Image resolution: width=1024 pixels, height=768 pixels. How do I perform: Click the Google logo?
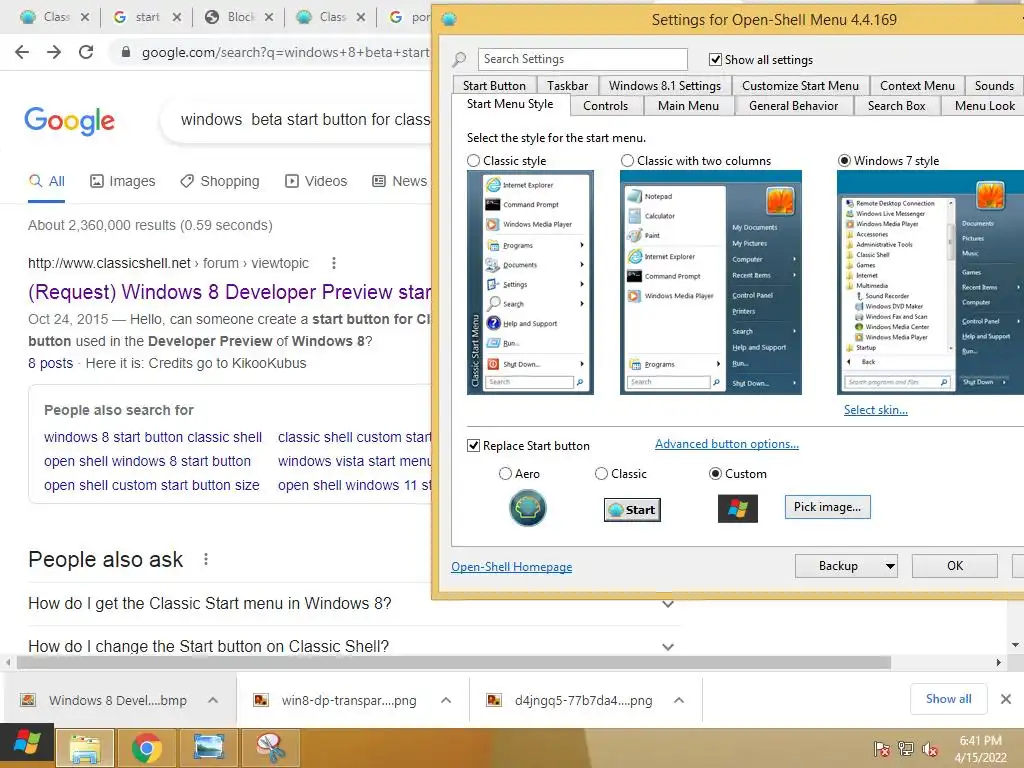coord(69,121)
